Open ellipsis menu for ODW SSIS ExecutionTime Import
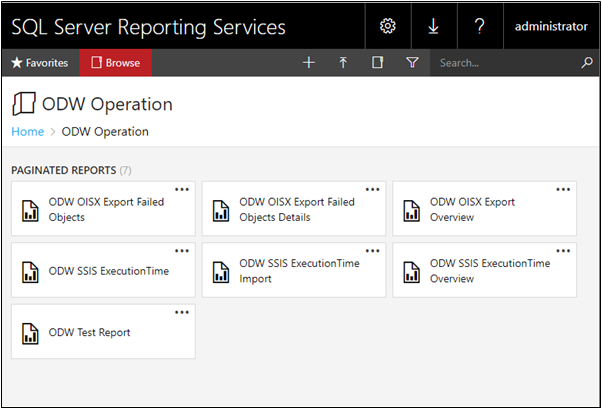Image resolution: width=602 pixels, height=409 pixels. [372, 251]
